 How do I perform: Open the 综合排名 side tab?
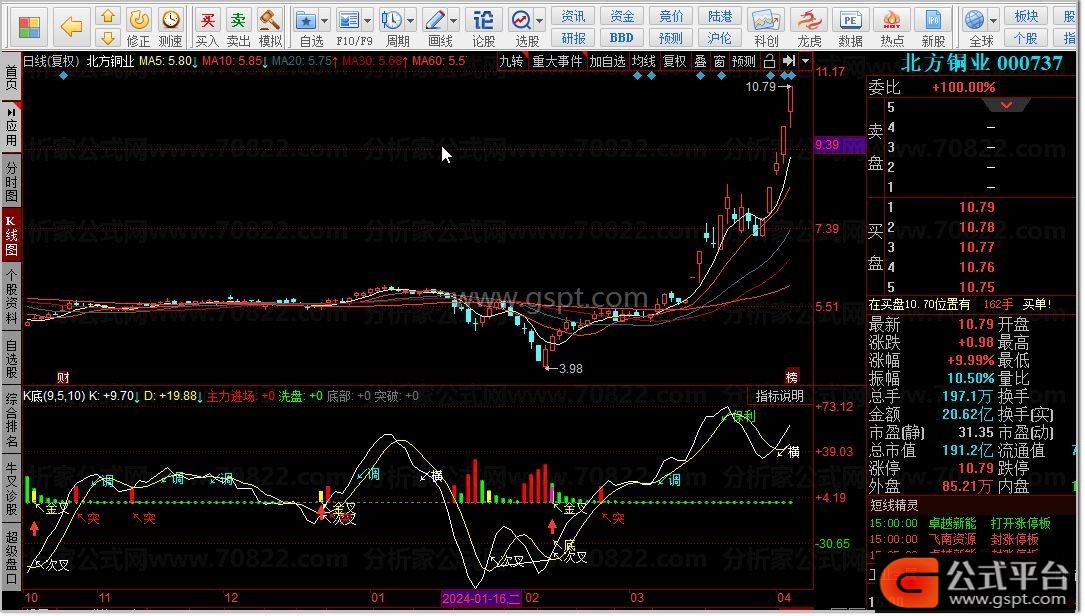point(11,420)
